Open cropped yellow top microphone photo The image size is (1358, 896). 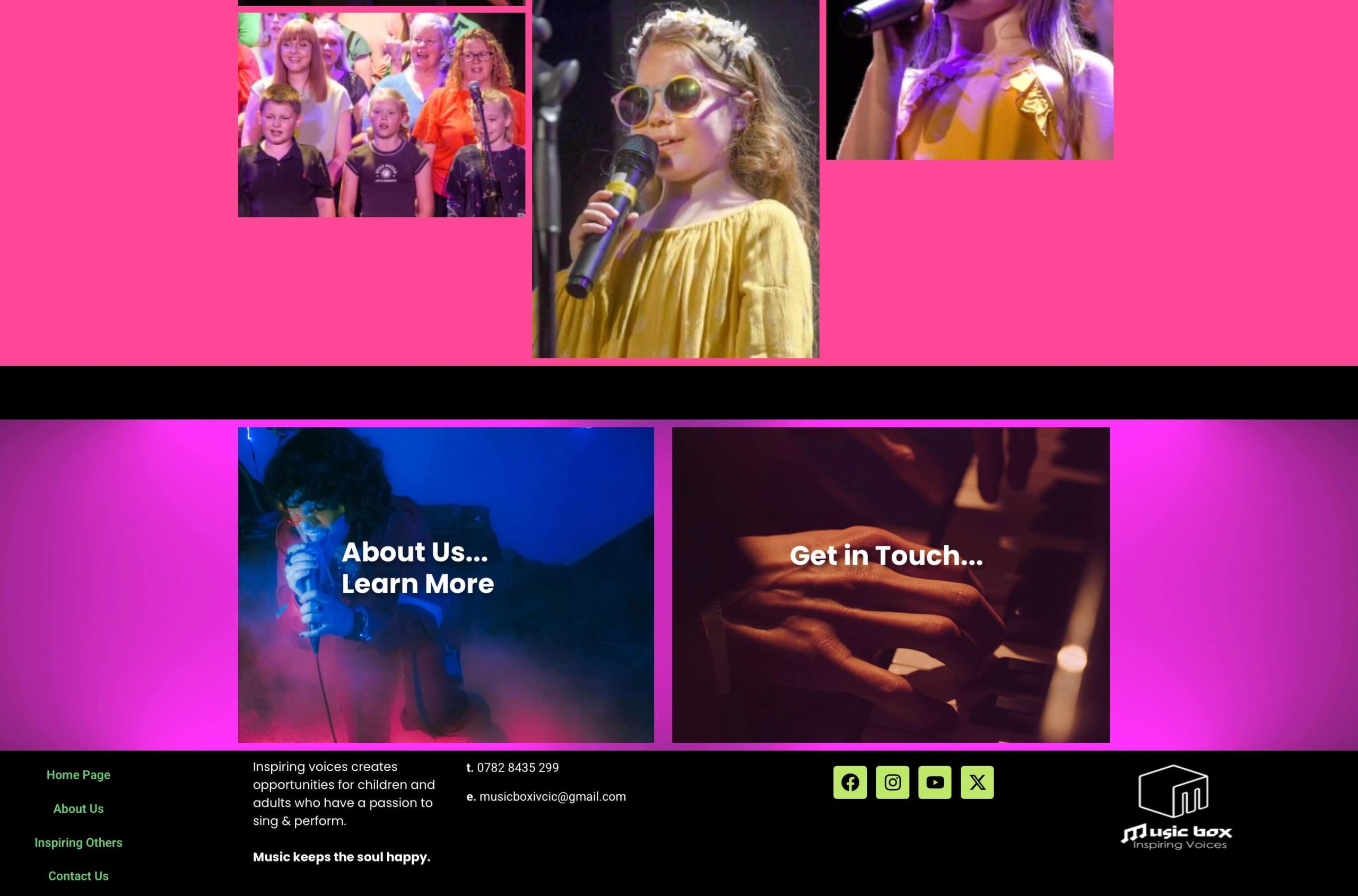(969, 80)
